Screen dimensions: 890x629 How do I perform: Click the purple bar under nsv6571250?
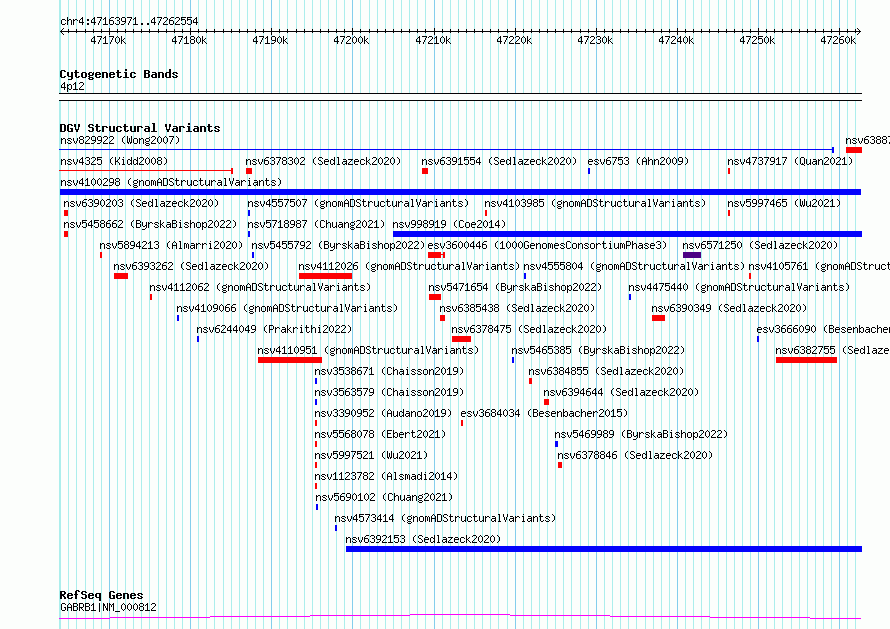click(x=692, y=255)
